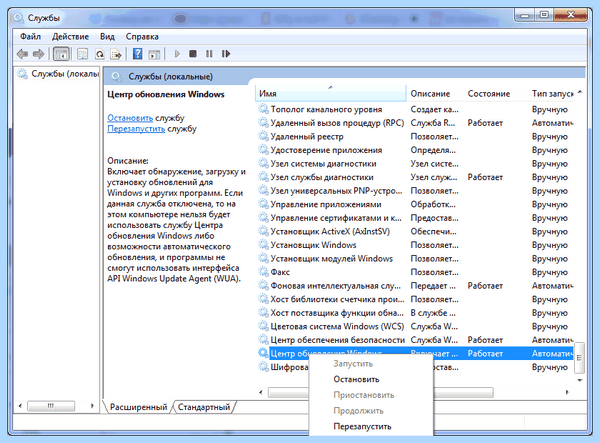Click the vertical scrollbar down arrow

(x=580, y=380)
